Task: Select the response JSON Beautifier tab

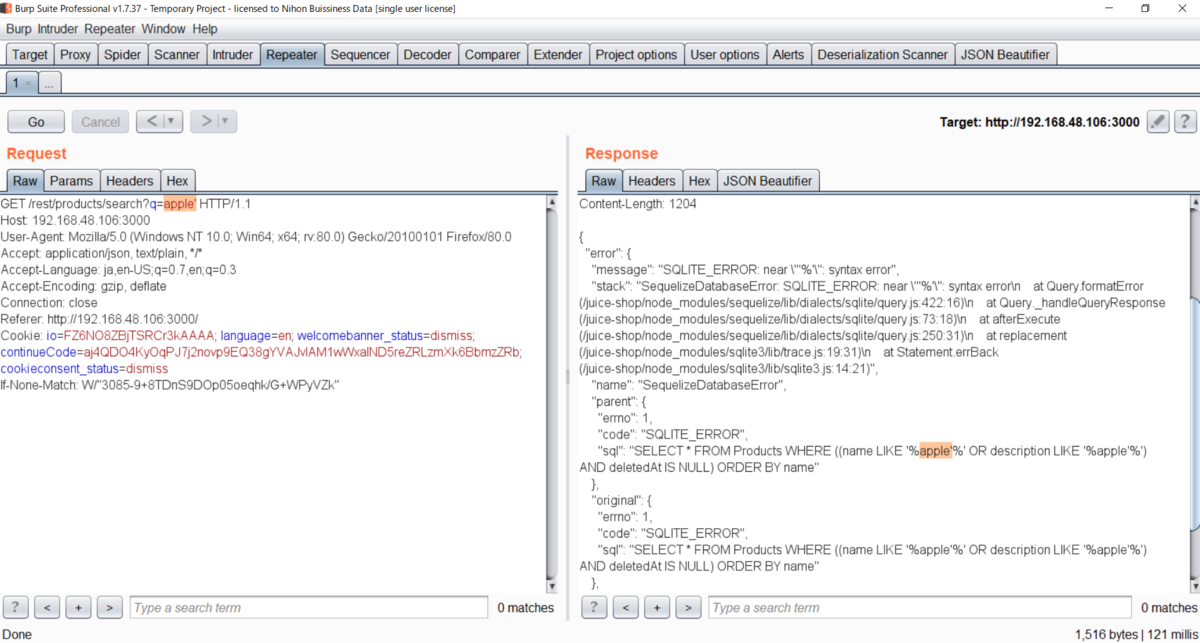Action: click(x=768, y=181)
